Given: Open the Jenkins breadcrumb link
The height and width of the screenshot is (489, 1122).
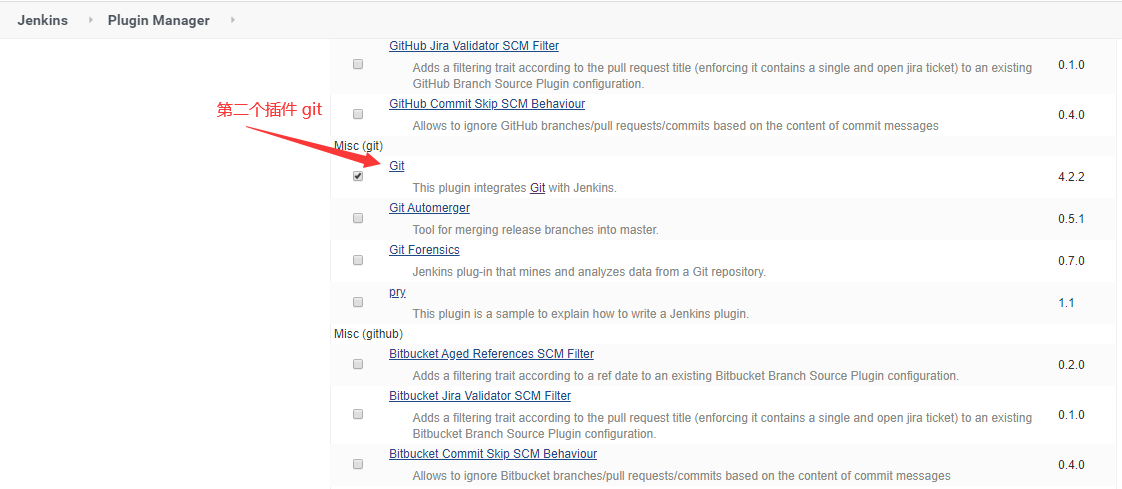Looking at the screenshot, I should pos(42,20).
